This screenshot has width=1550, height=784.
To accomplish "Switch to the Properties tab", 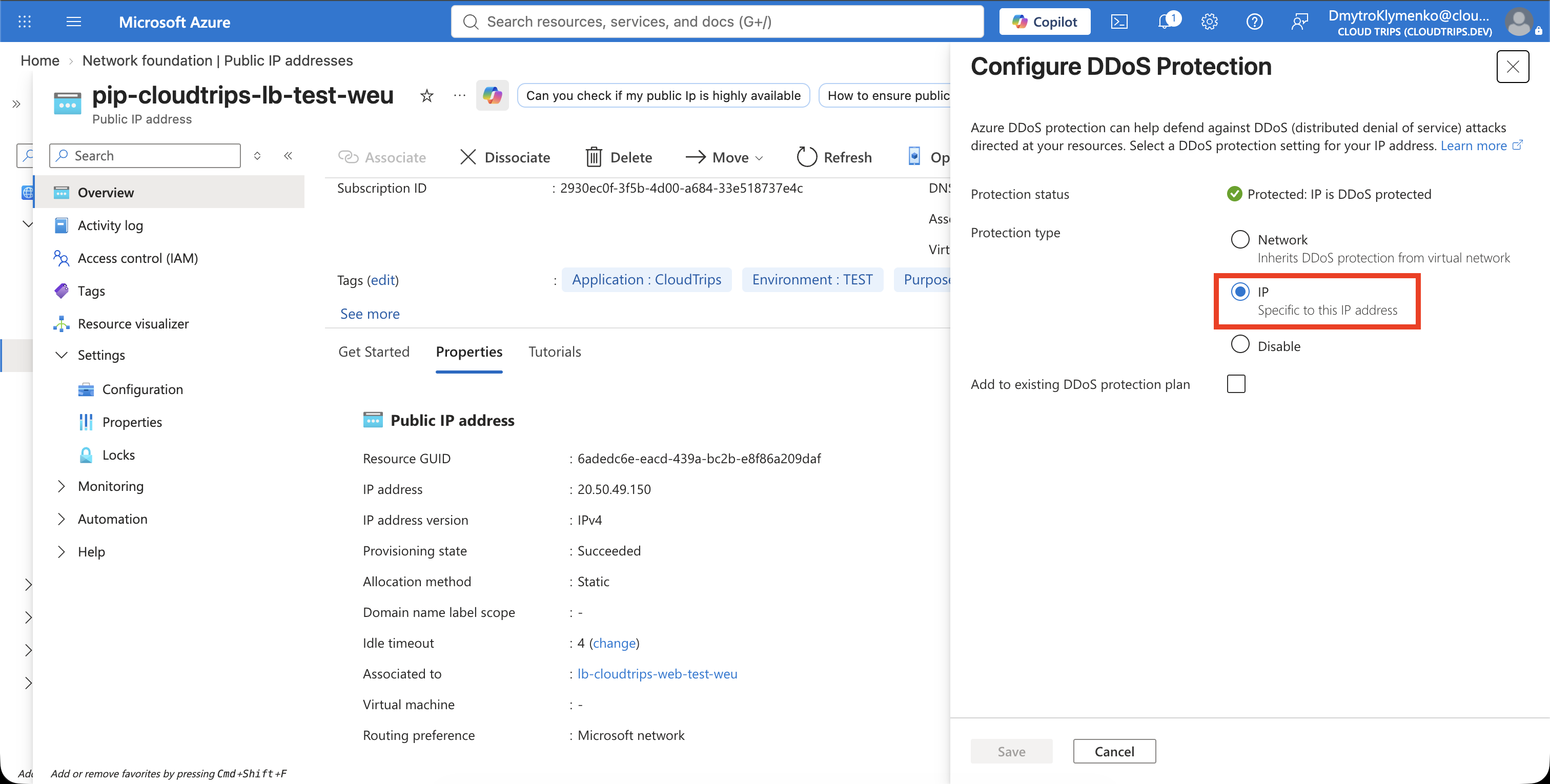I will 468,352.
